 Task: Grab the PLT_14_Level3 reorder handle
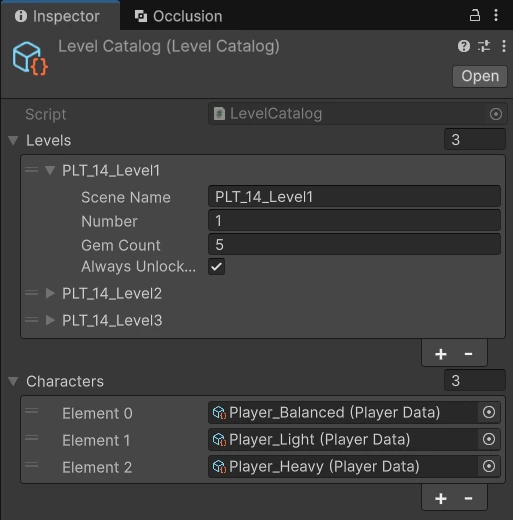coord(32,320)
